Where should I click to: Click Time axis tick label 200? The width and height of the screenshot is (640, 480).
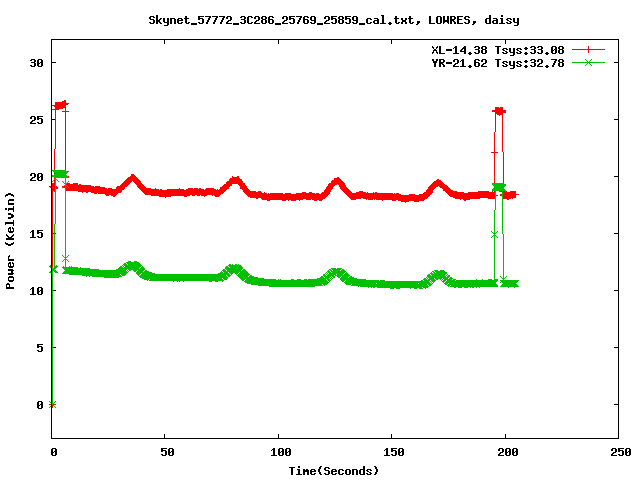click(507, 452)
